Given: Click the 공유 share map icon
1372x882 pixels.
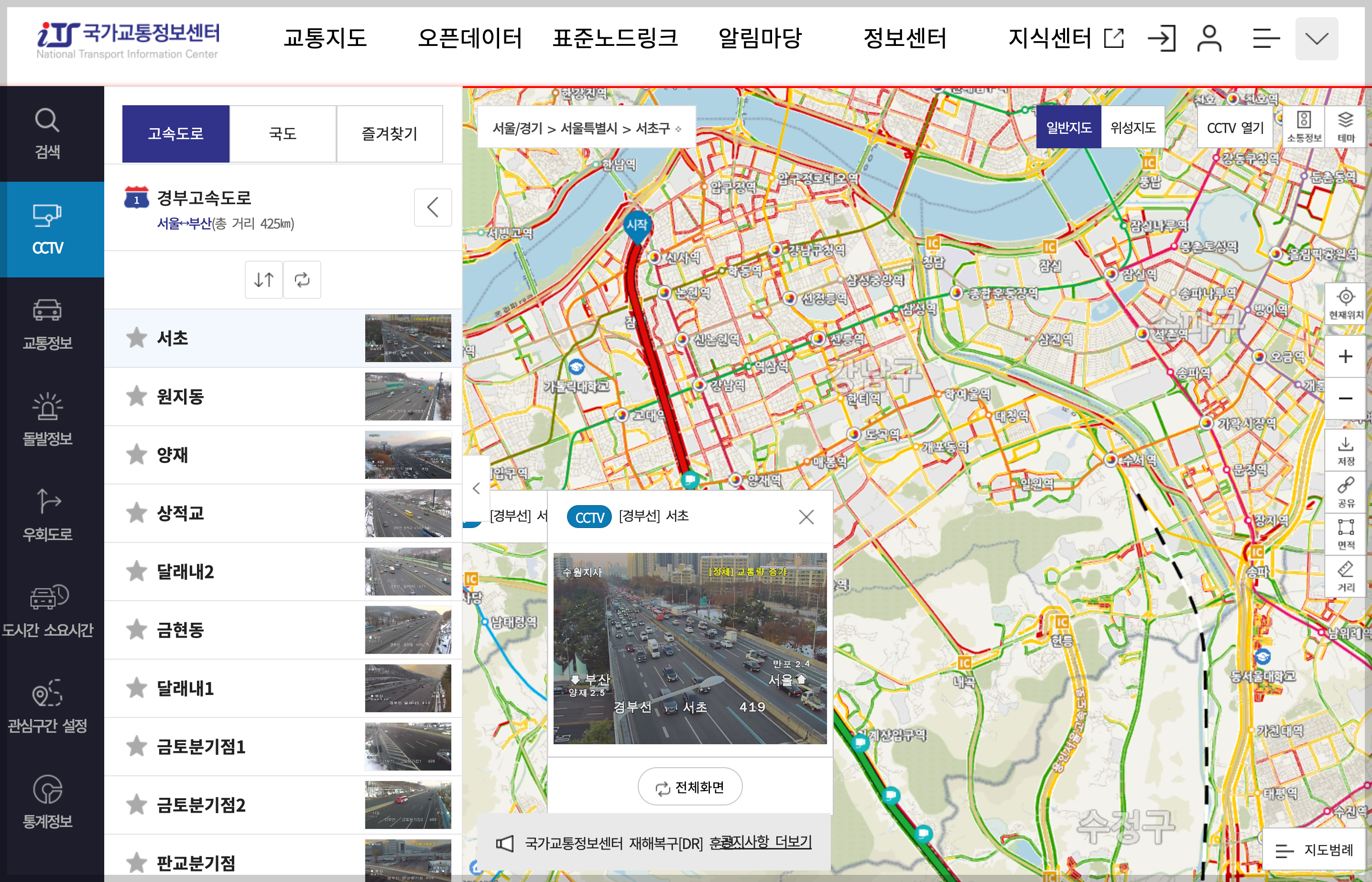Looking at the screenshot, I should tap(1345, 491).
